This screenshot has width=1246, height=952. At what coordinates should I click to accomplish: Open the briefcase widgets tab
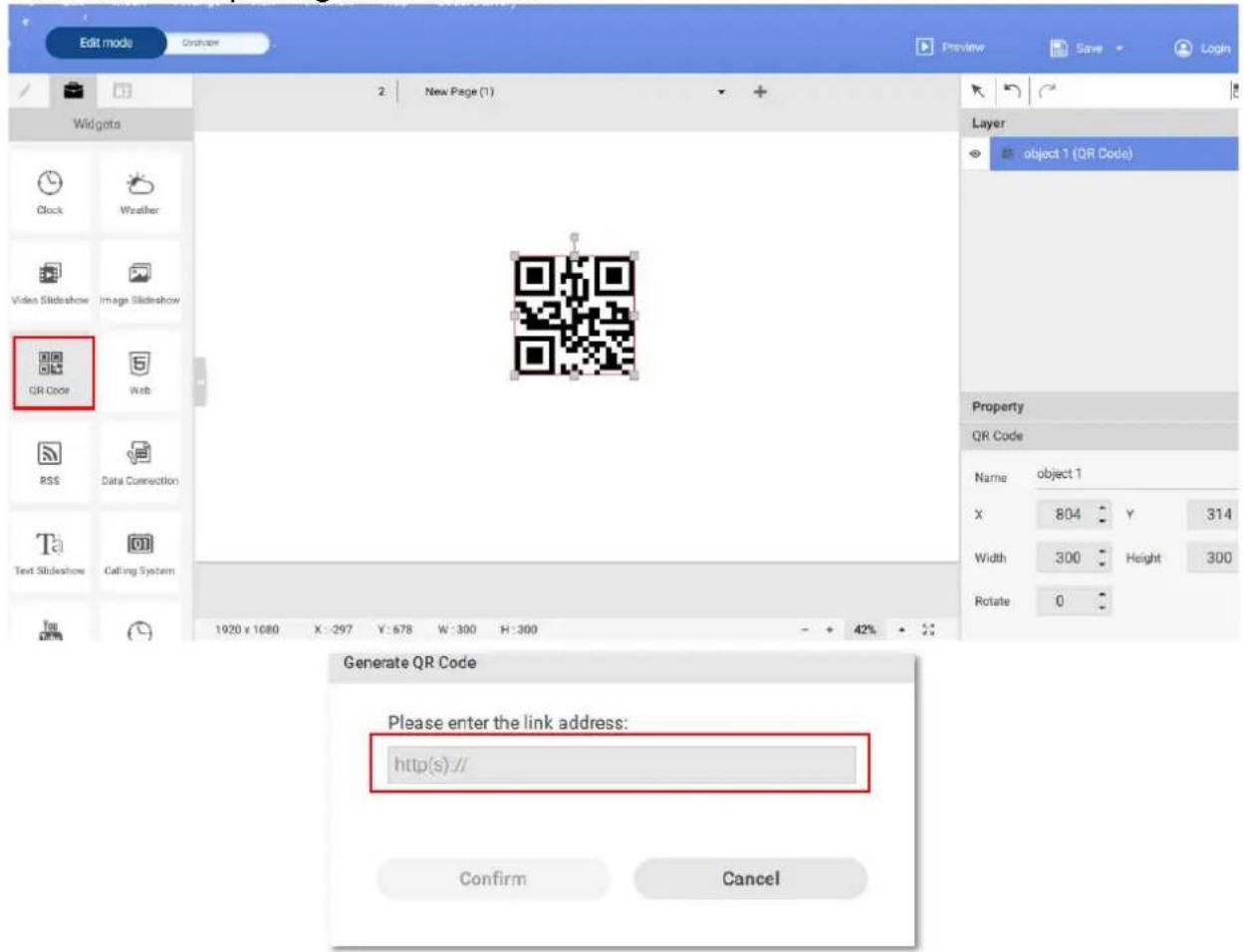pyautogui.click(x=73, y=91)
